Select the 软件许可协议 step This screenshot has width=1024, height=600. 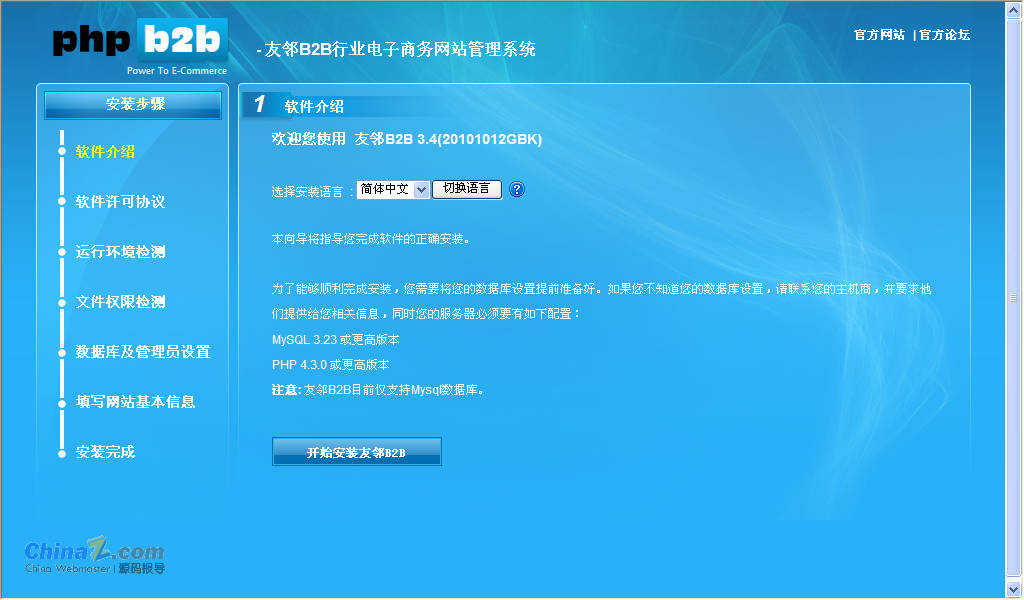click(120, 202)
